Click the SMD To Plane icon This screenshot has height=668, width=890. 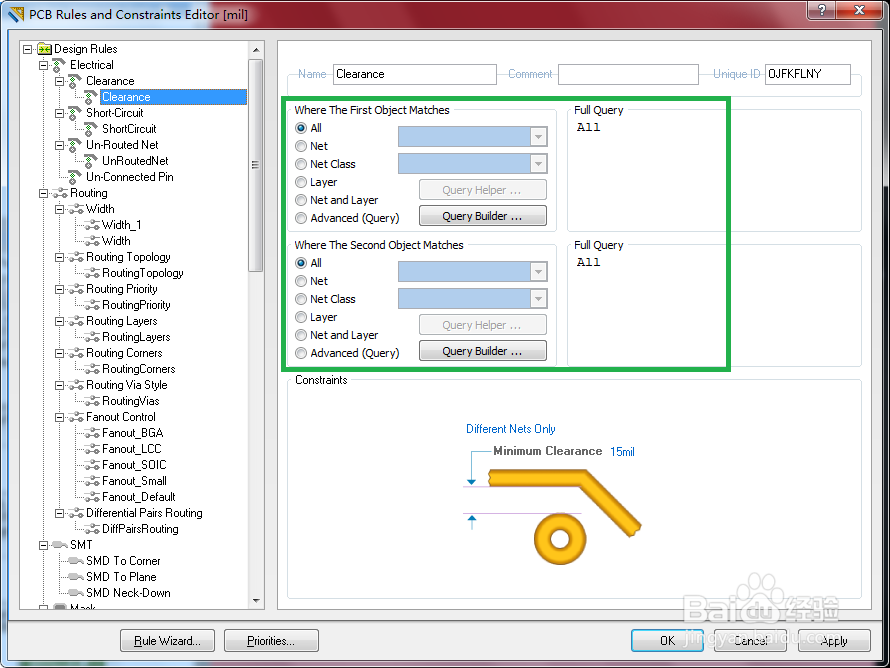point(76,577)
